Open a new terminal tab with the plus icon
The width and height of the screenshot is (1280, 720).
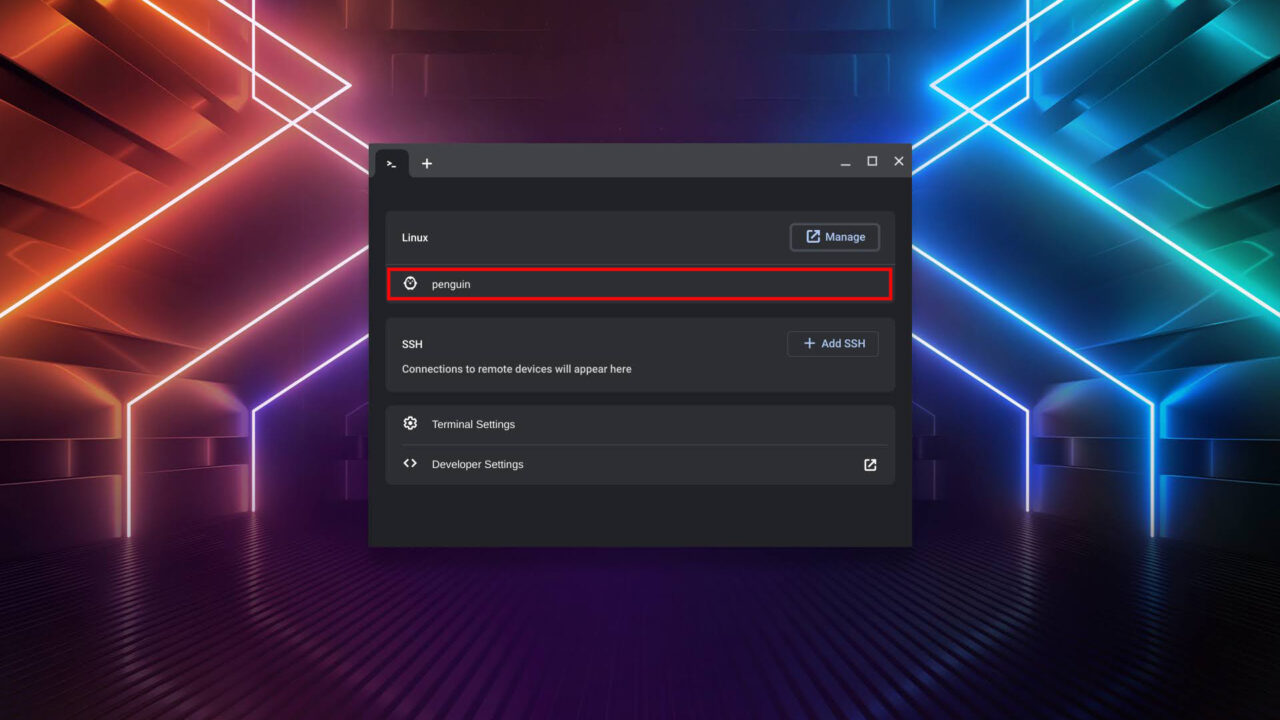click(427, 163)
